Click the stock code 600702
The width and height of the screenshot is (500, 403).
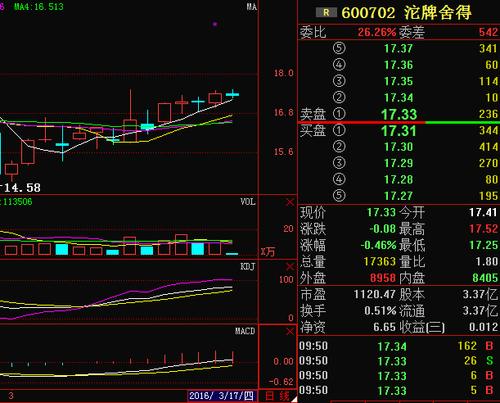pos(368,13)
